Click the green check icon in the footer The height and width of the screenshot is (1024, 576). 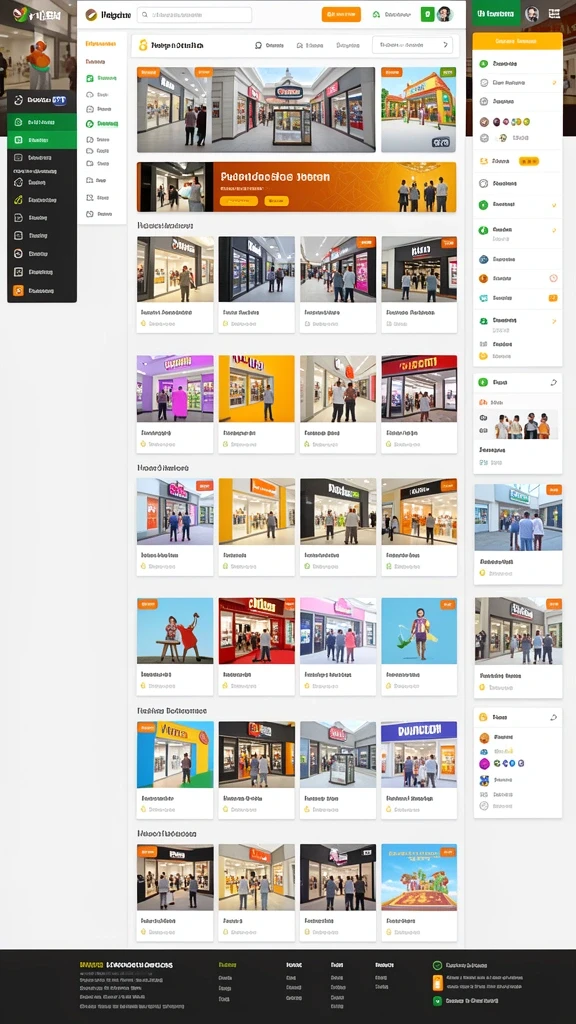(x=438, y=965)
